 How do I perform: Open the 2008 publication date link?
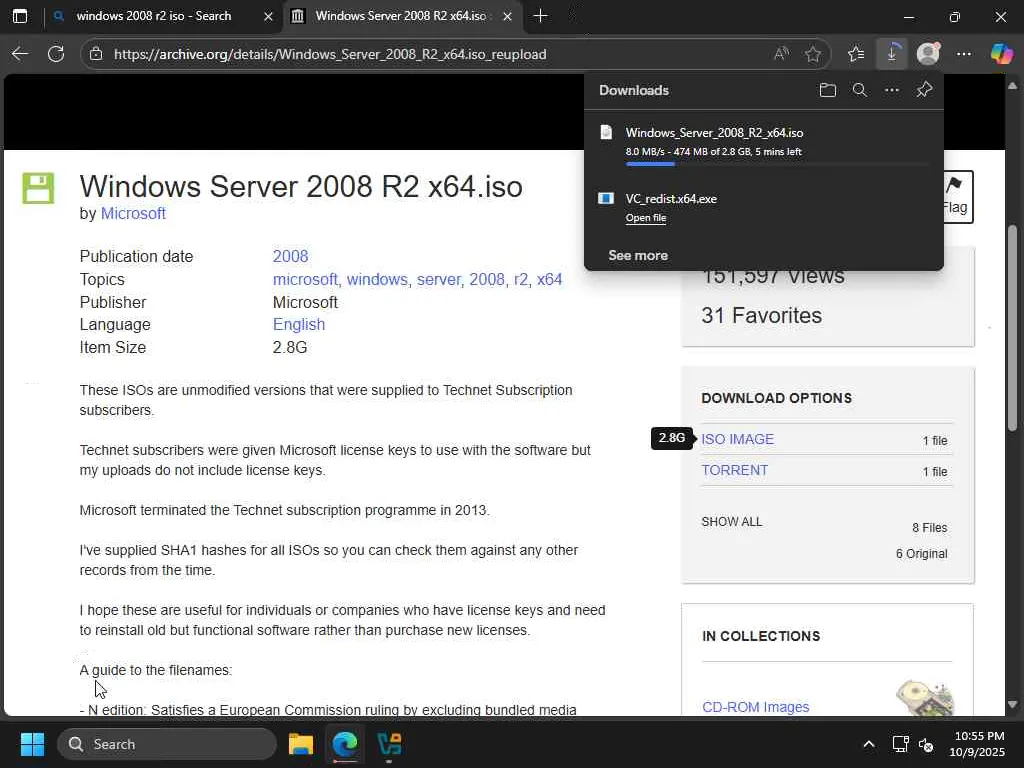tap(291, 256)
